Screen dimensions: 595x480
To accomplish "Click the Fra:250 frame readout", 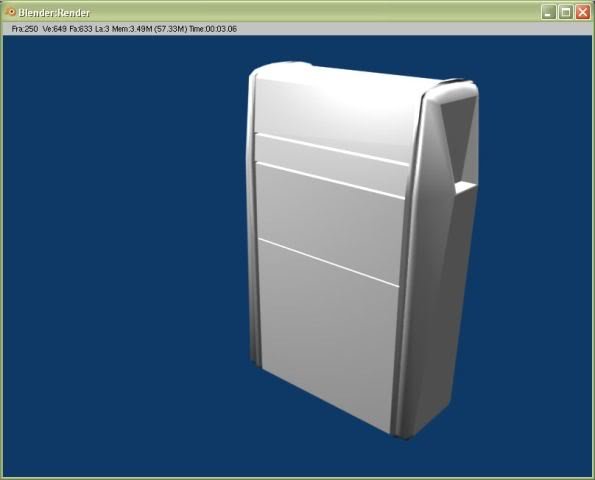I will tap(25, 29).
